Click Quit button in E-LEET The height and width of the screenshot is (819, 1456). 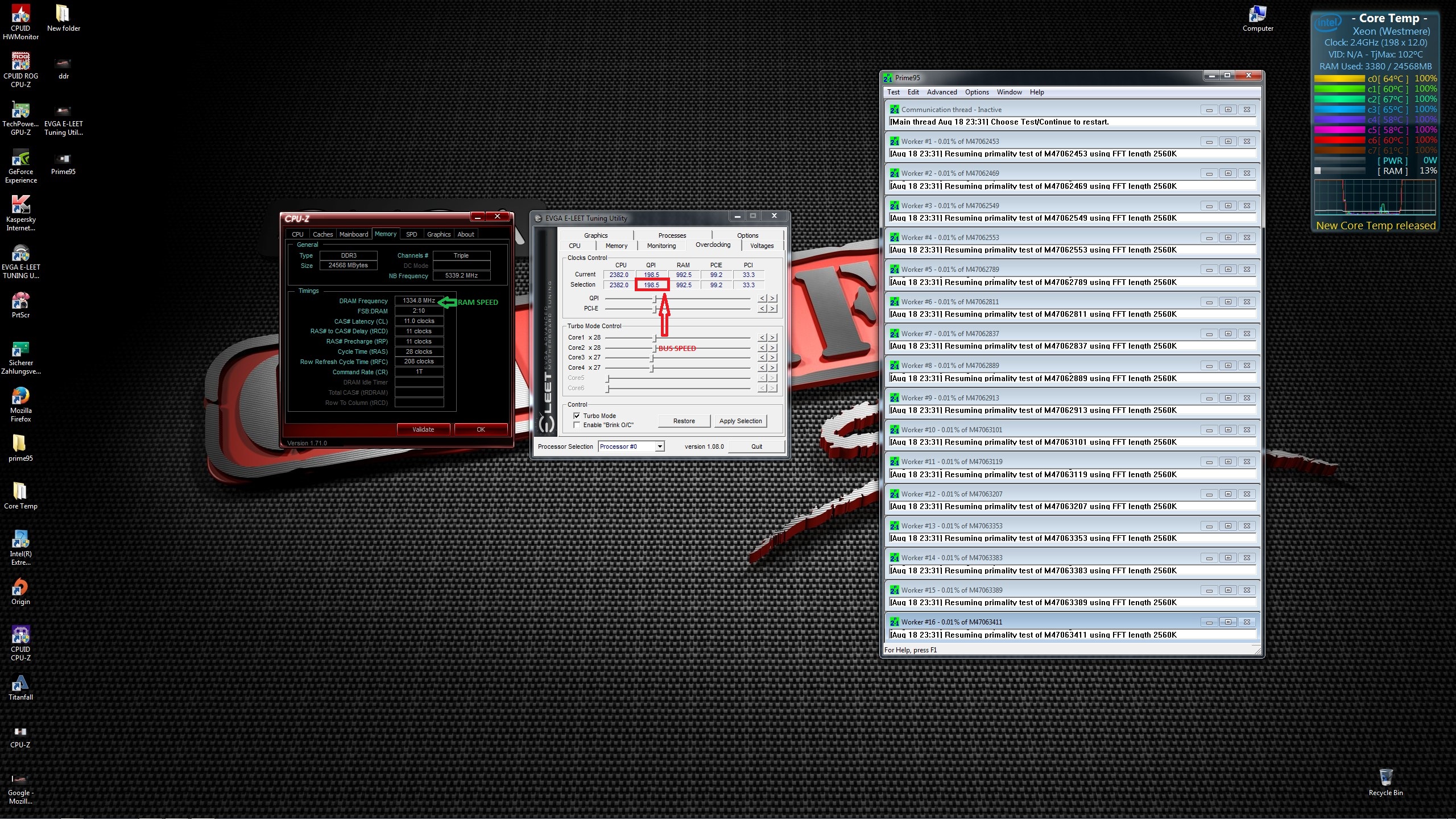tap(756, 446)
